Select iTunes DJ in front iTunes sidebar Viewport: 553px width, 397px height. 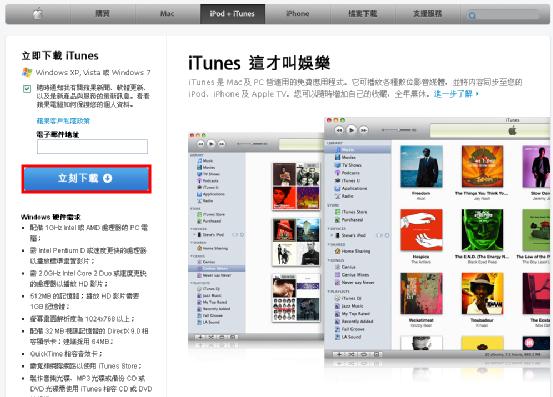(x=348, y=298)
